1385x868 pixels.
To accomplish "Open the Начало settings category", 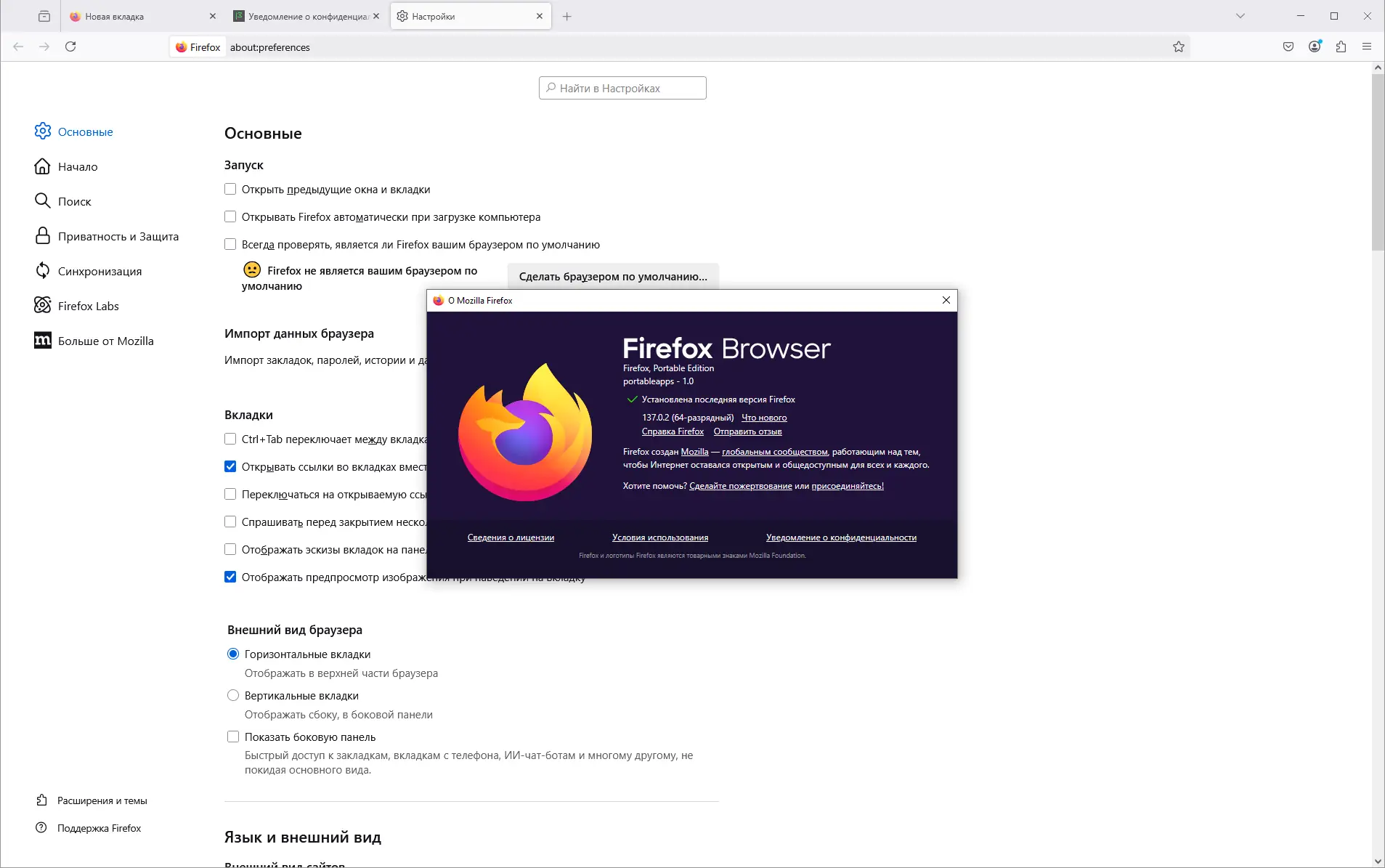I will coord(66,166).
